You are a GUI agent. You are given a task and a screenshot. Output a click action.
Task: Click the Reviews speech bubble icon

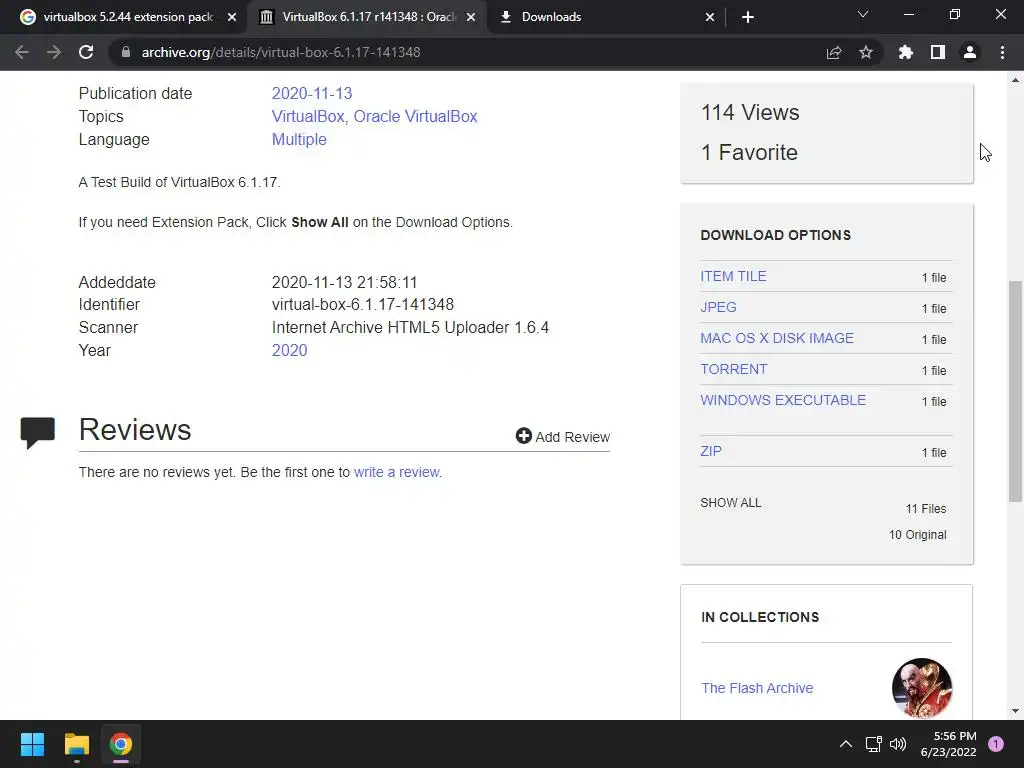pos(38,432)
